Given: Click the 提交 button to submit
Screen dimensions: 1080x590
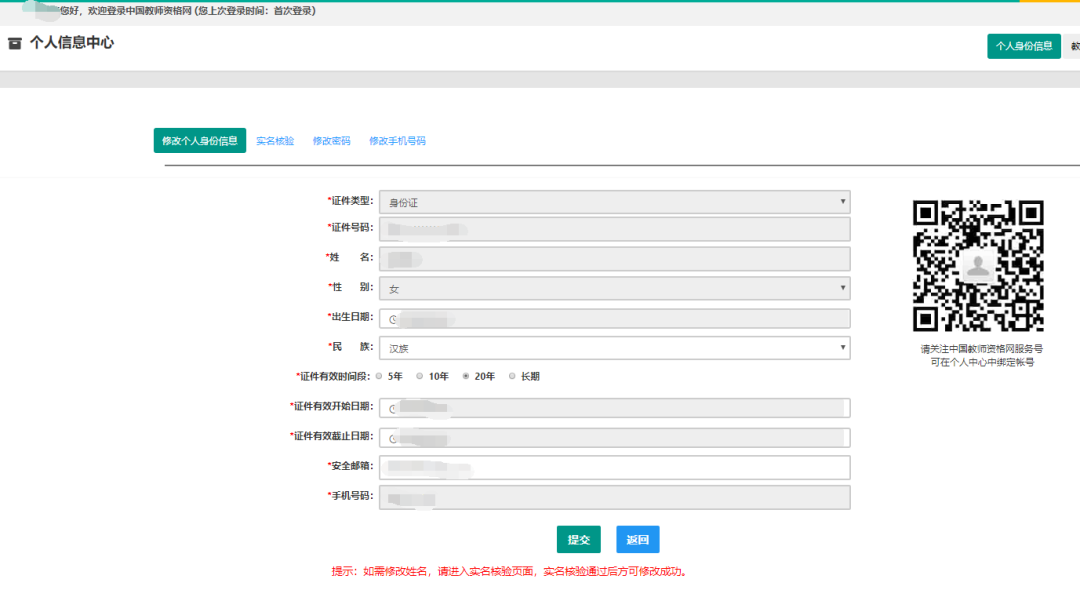Looking at the screenshot, I should tap(578, 539).
